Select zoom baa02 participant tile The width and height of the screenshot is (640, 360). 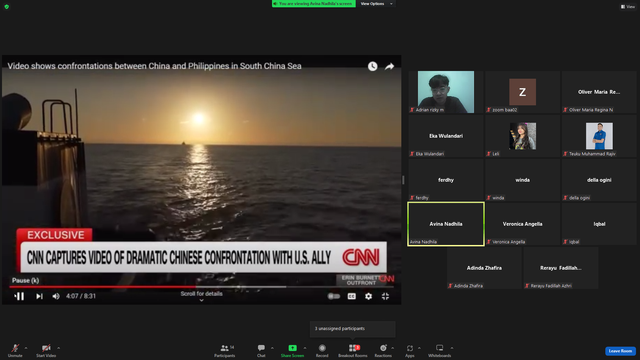tap(522, 92)
